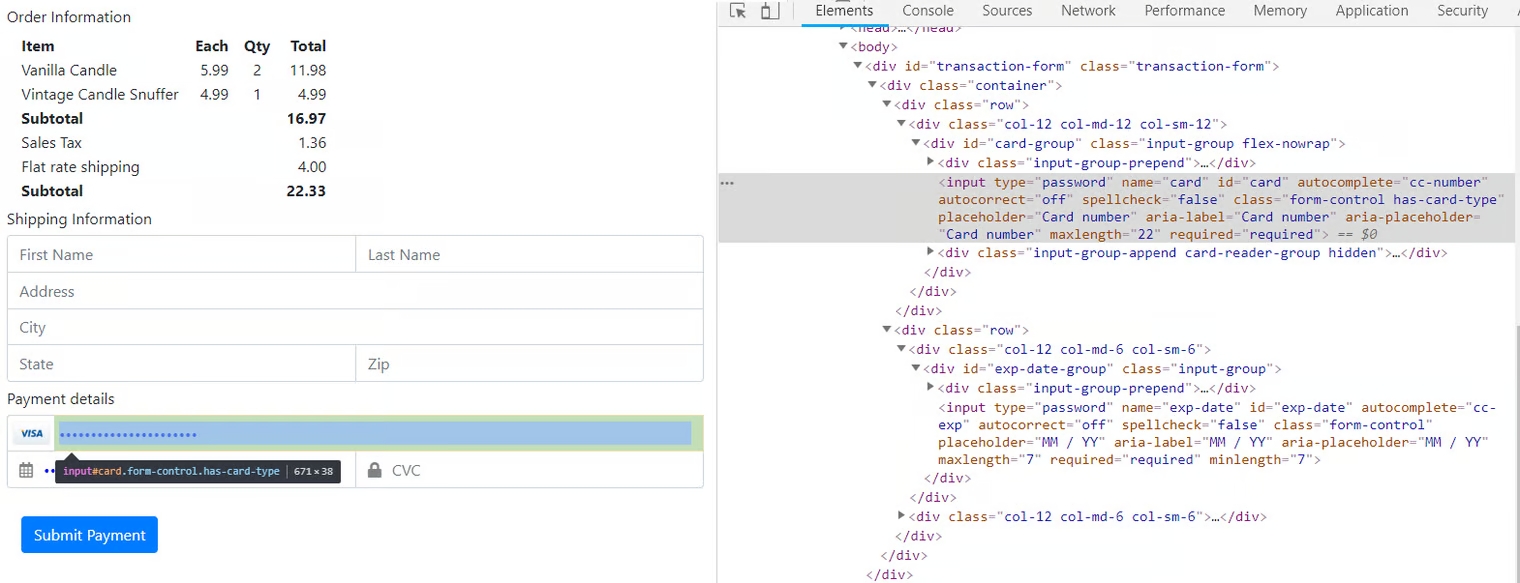Image resolution: width=1520 pixels, height=583 pixels.
Task: Expand the input-group-prepend div under card-group
Action: (x=931, y=162)
